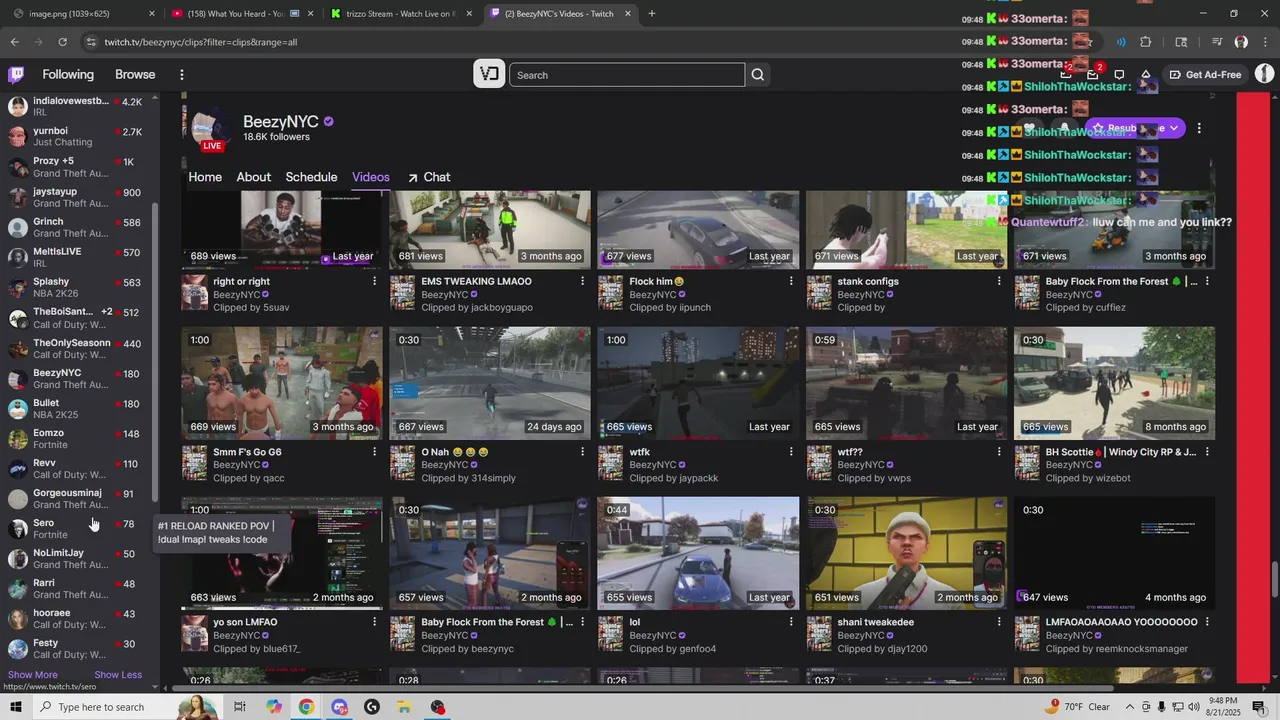View site information icon in address bar
The width and height of the screenshot is (1280, 720).
pos(91,42)
